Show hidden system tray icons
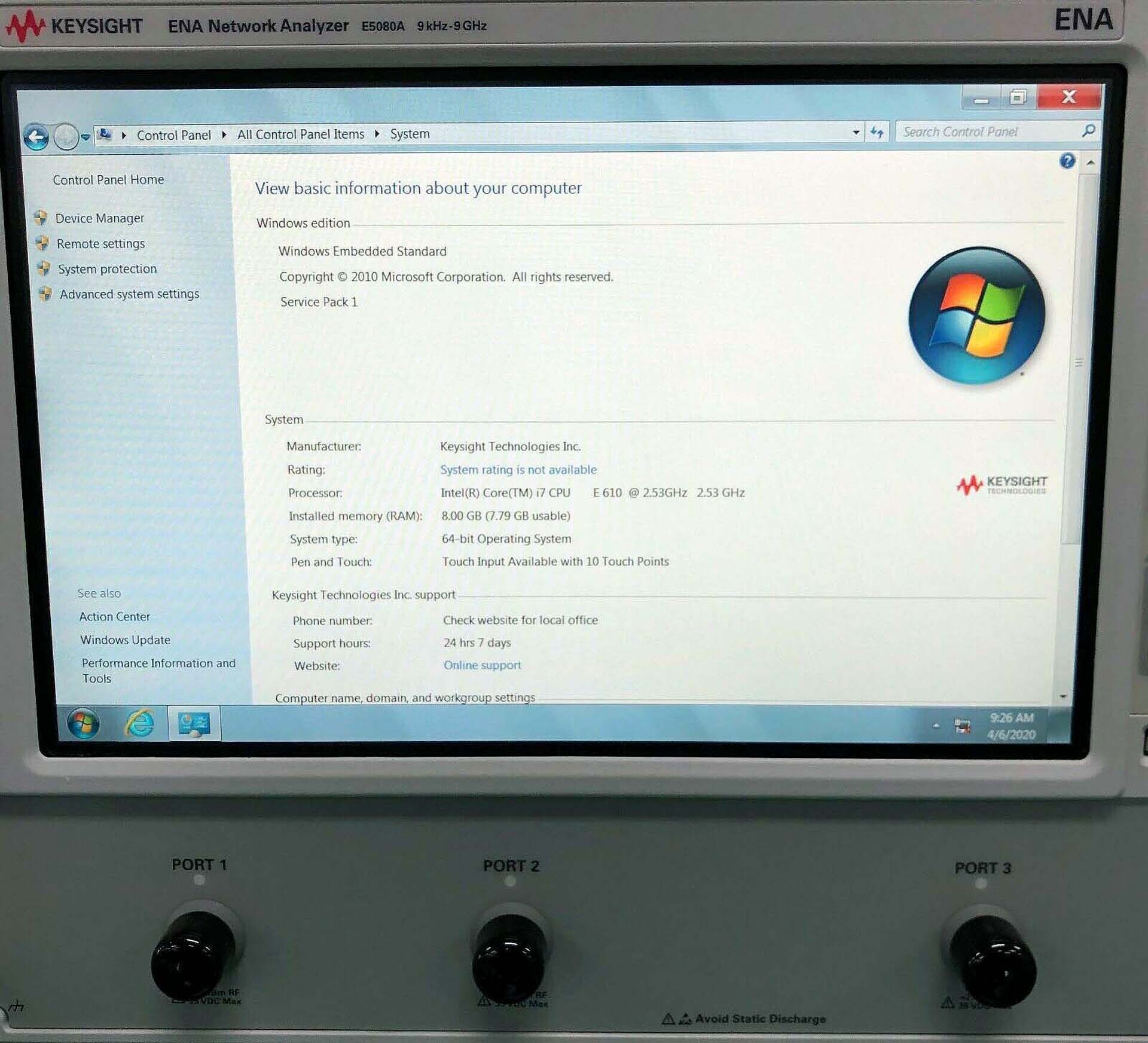This screenshot has width=1148, height=1043. pos(936,726)
